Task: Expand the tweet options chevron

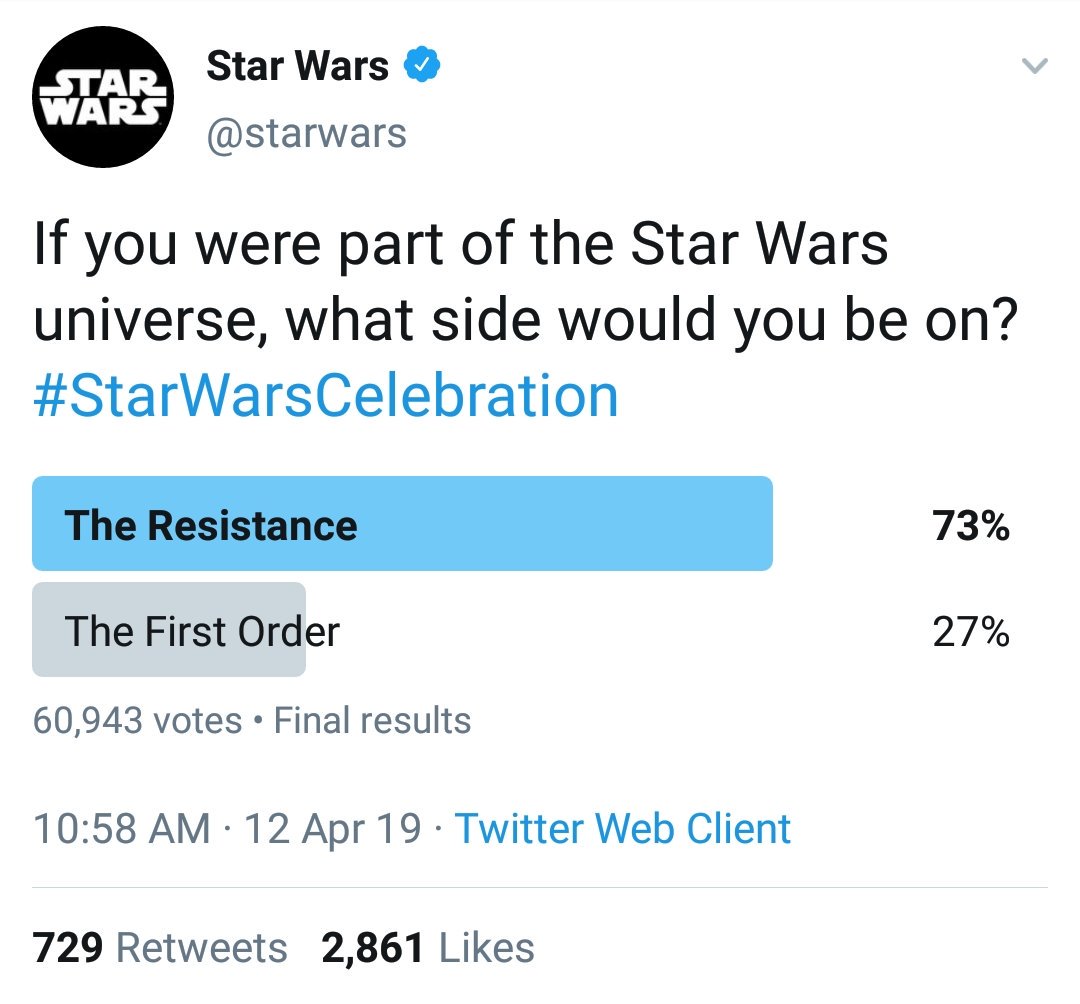Action: point(1034,68)
